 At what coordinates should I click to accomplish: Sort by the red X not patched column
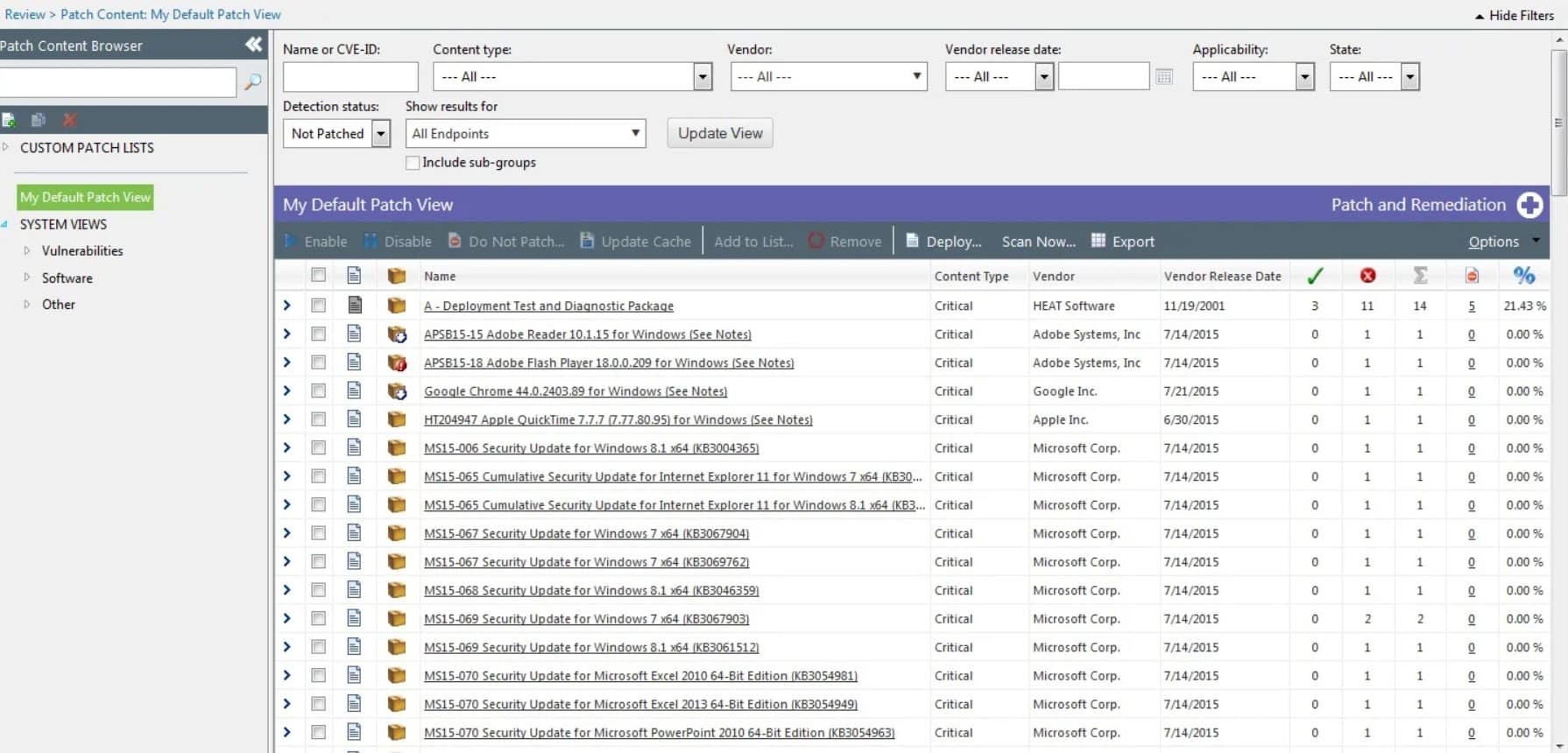point(1367,276)
